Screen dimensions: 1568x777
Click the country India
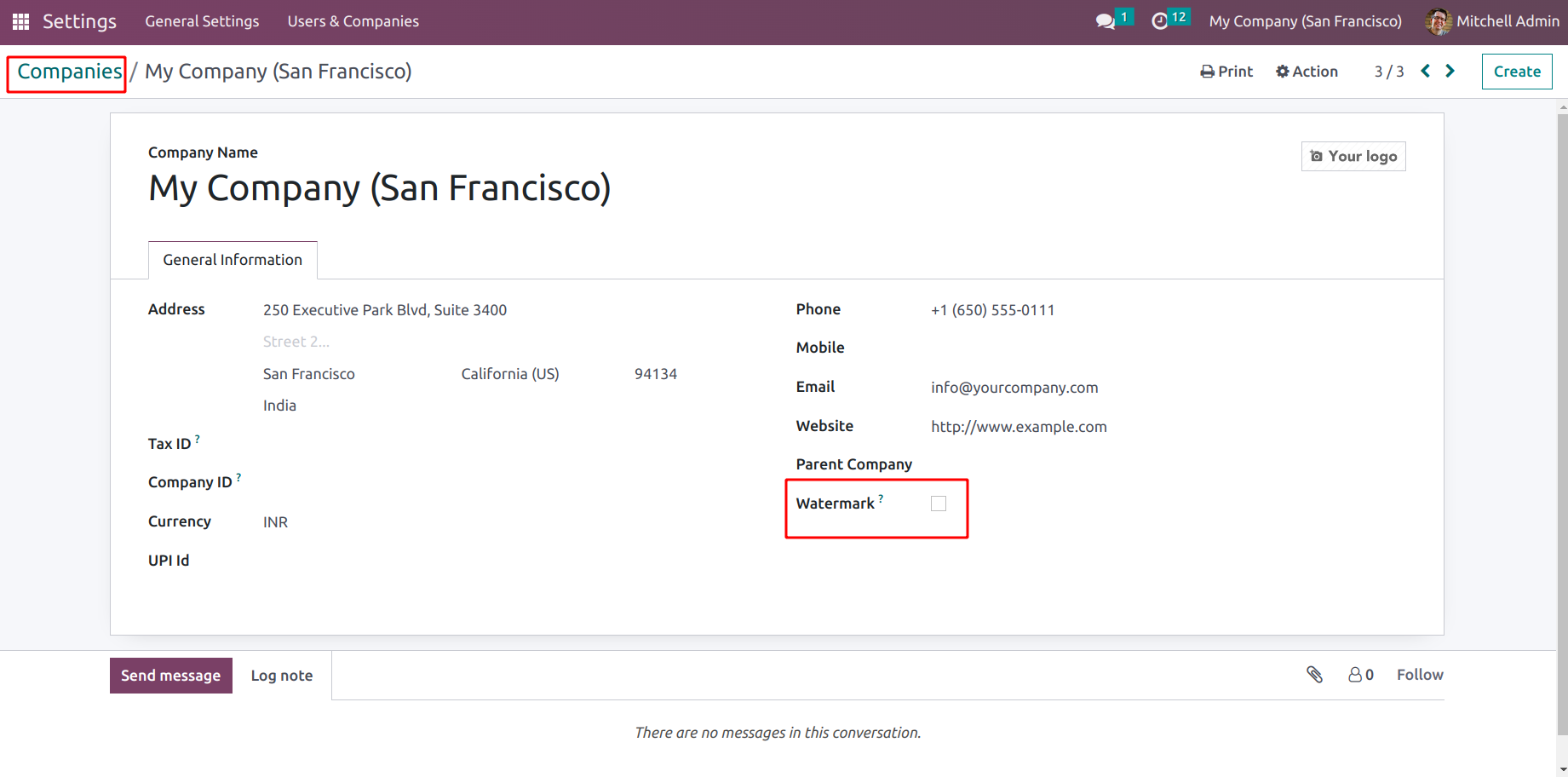[279, 406]
